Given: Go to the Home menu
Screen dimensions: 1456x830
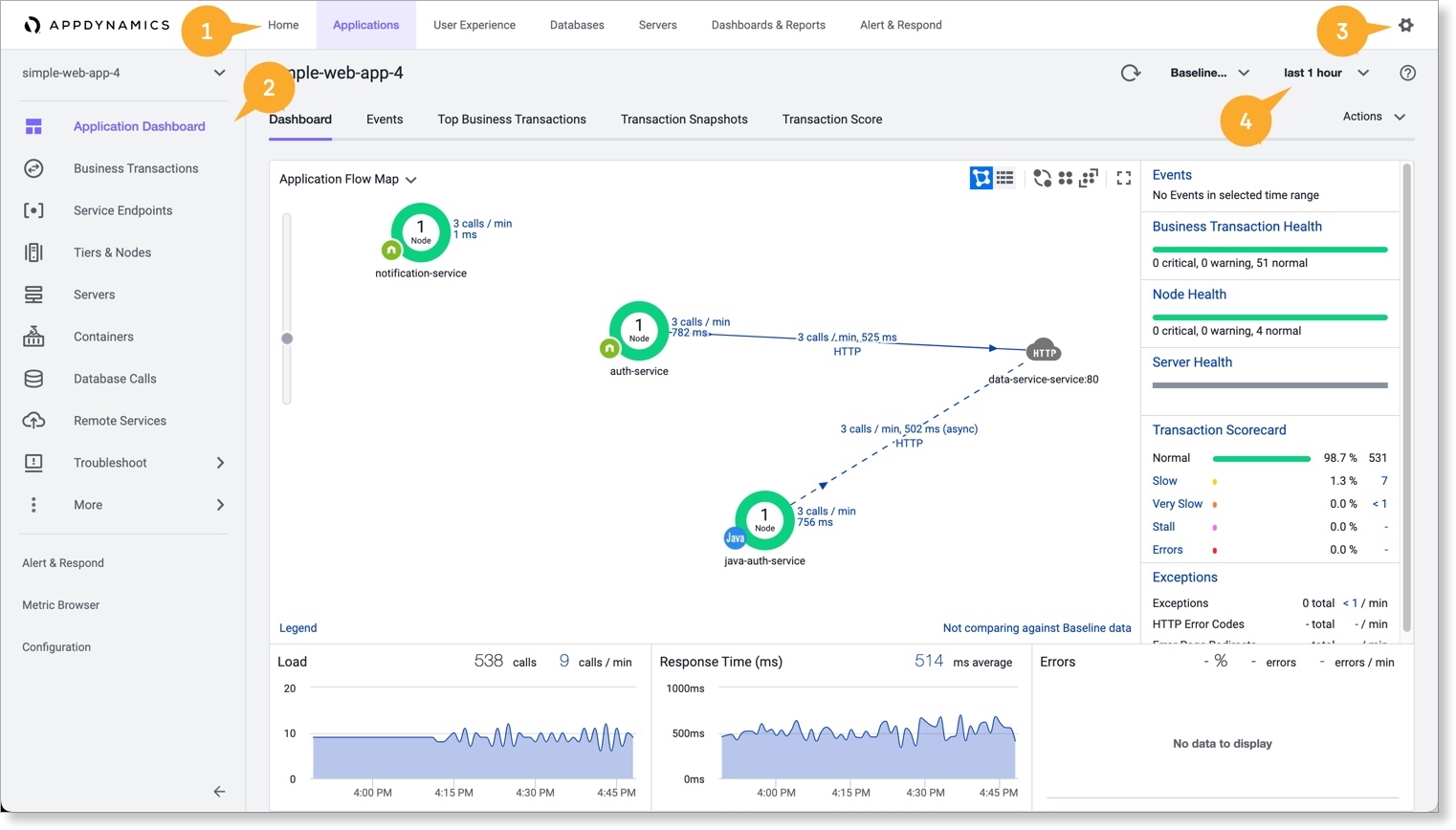Looking at the screenshot, I should (x=283, y=25).
